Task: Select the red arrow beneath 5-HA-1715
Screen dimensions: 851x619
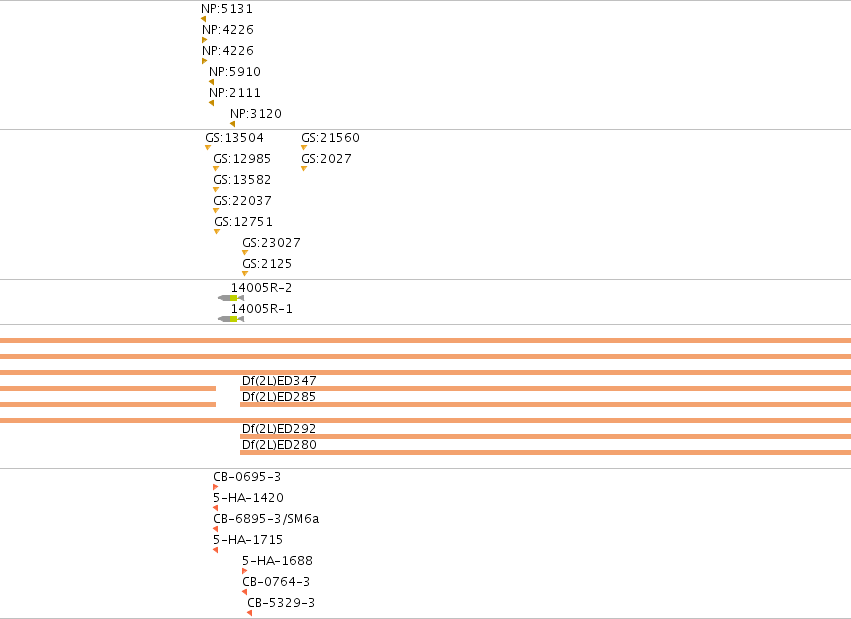Action: (215, 550)
